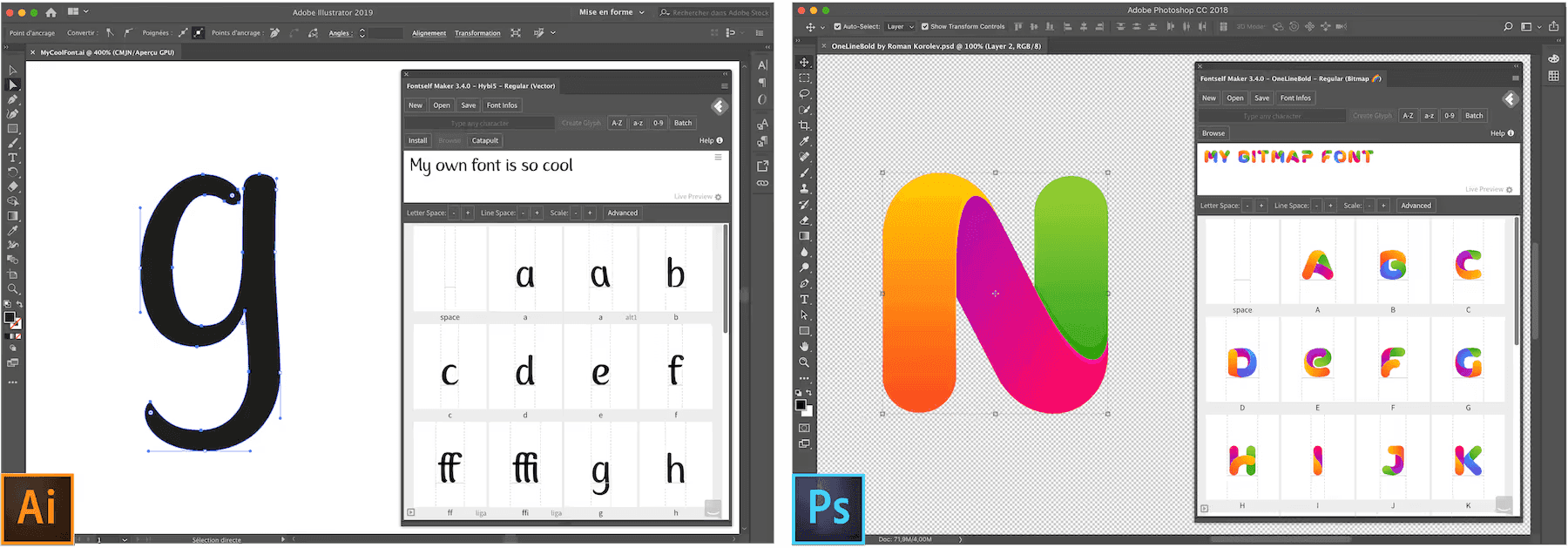Select the Eraser tool in Illustrator
The image size is (1568, 548).
coord(13,186)
